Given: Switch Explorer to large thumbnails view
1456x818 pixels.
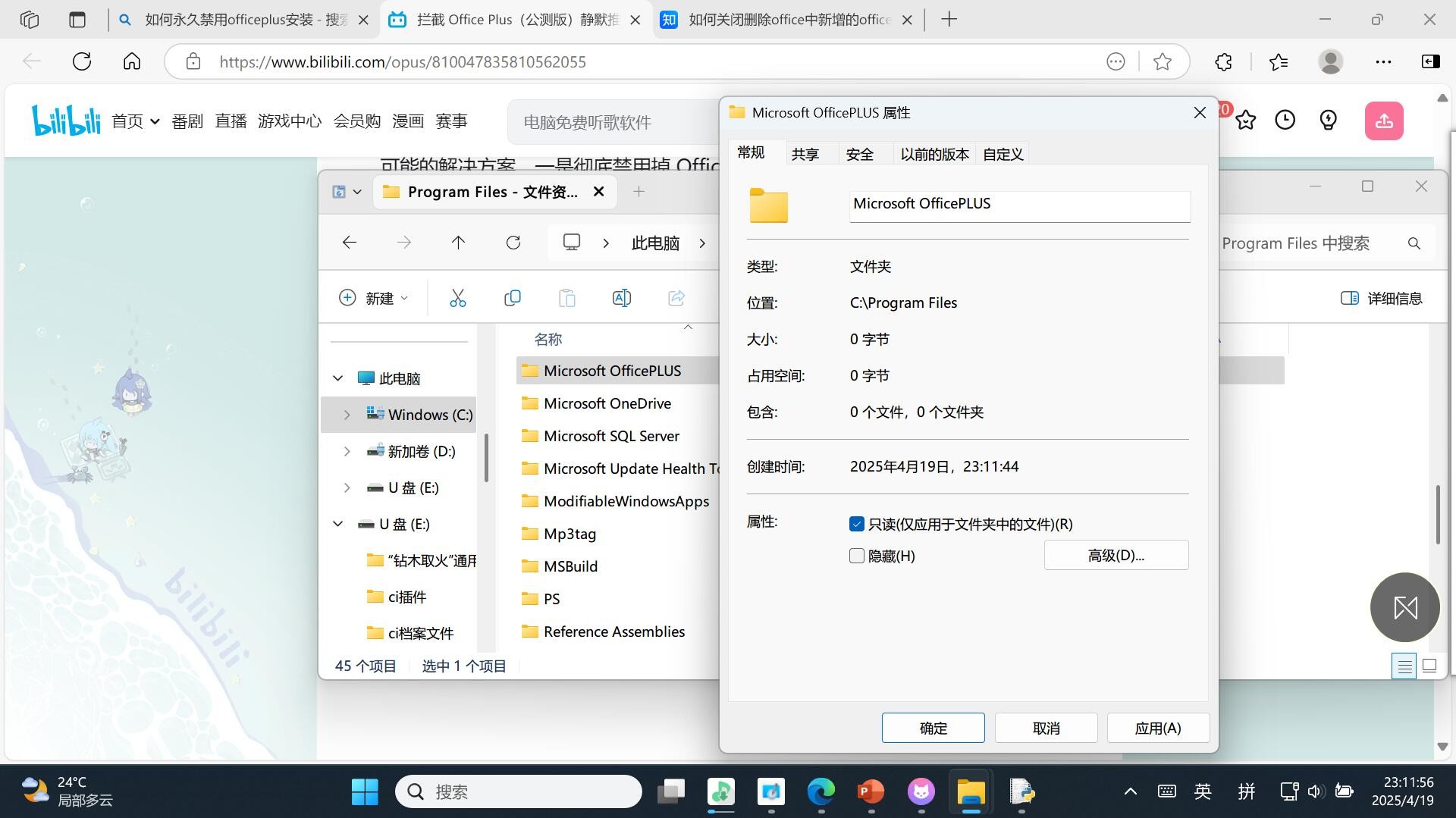Looking at the screenshot, I should click(1429, 666).
